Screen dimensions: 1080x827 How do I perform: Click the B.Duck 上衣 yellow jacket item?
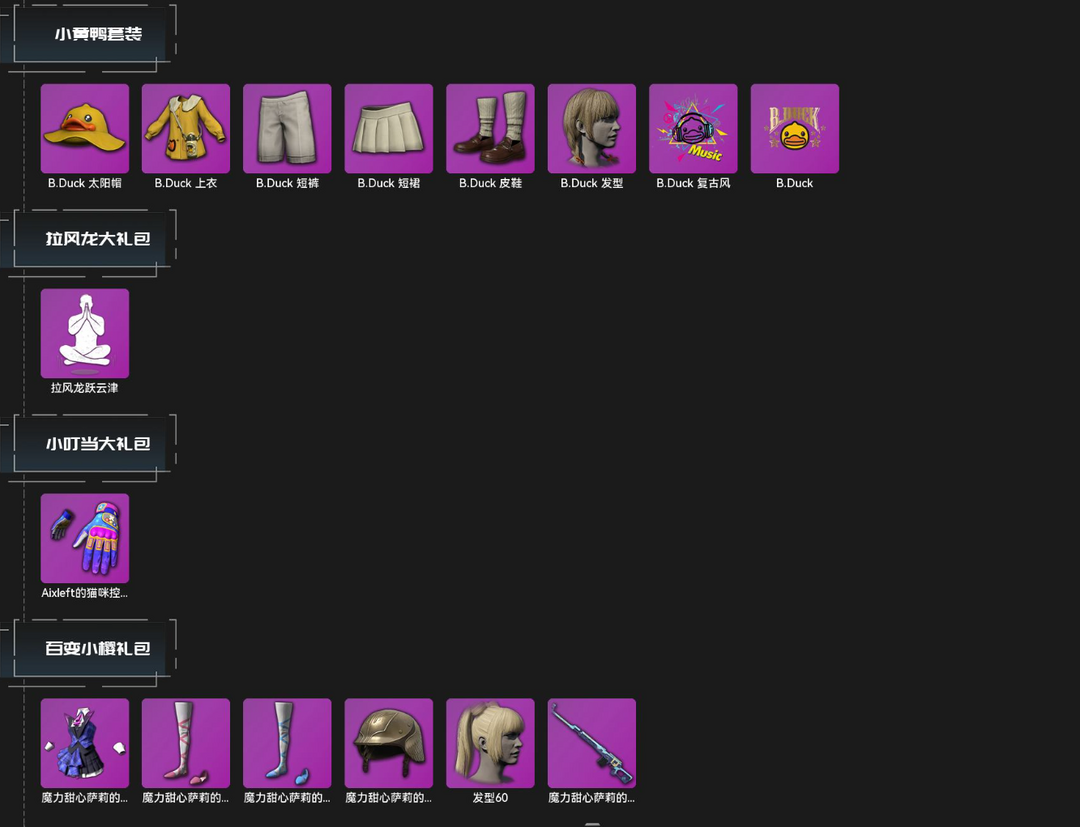186,129
